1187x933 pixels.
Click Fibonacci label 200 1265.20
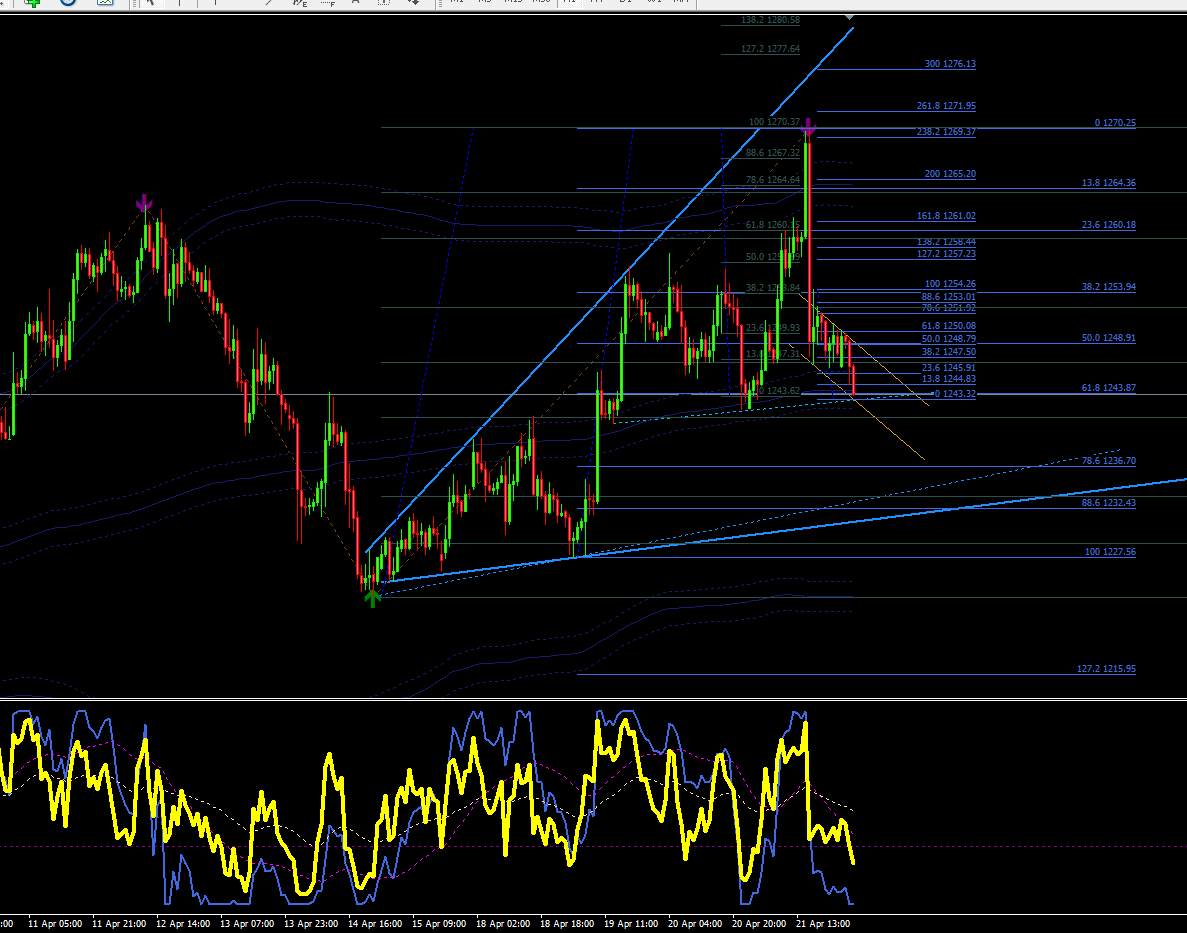tap(950, 174)
